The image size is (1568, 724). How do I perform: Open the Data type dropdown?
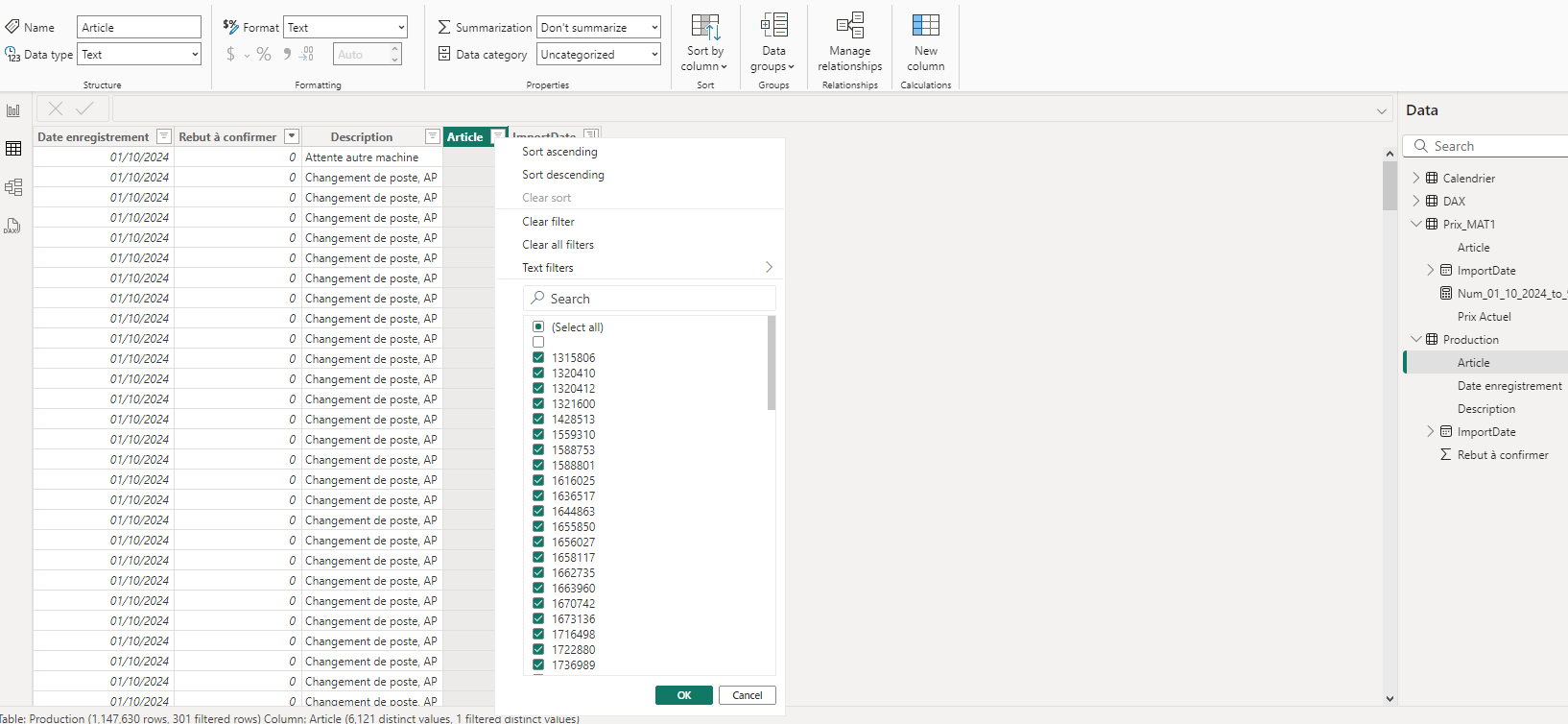tap(139, 55)
